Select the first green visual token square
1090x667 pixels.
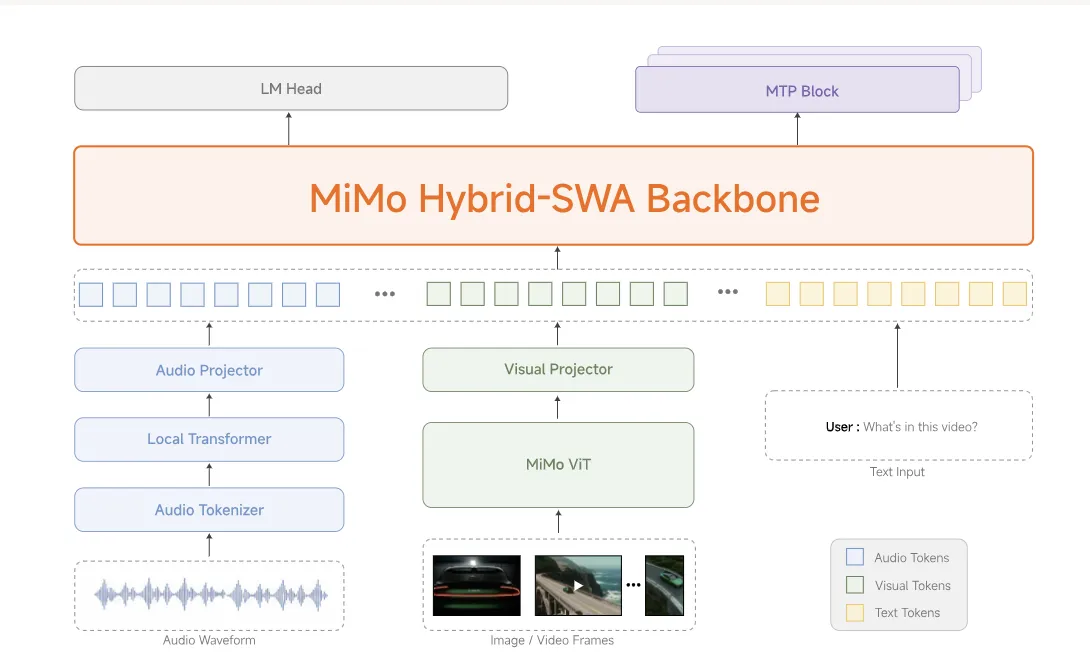tap(438, 294)
